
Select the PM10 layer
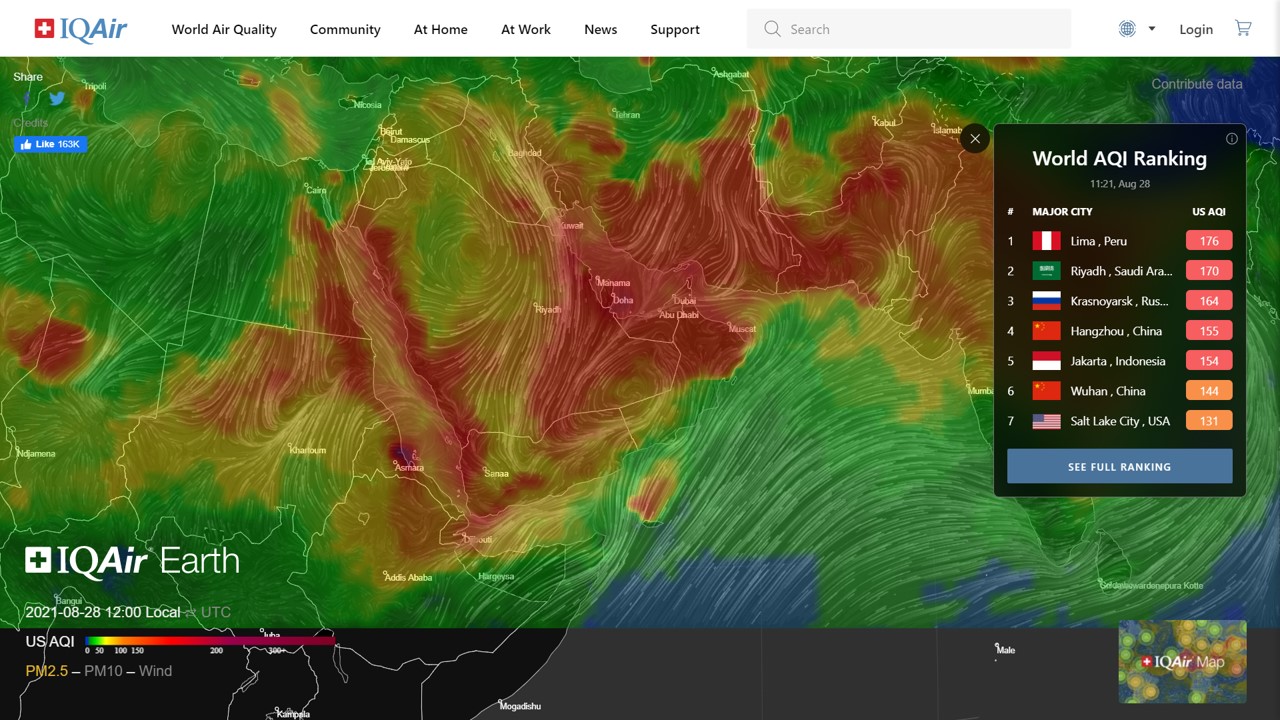[x=104, y=671]
